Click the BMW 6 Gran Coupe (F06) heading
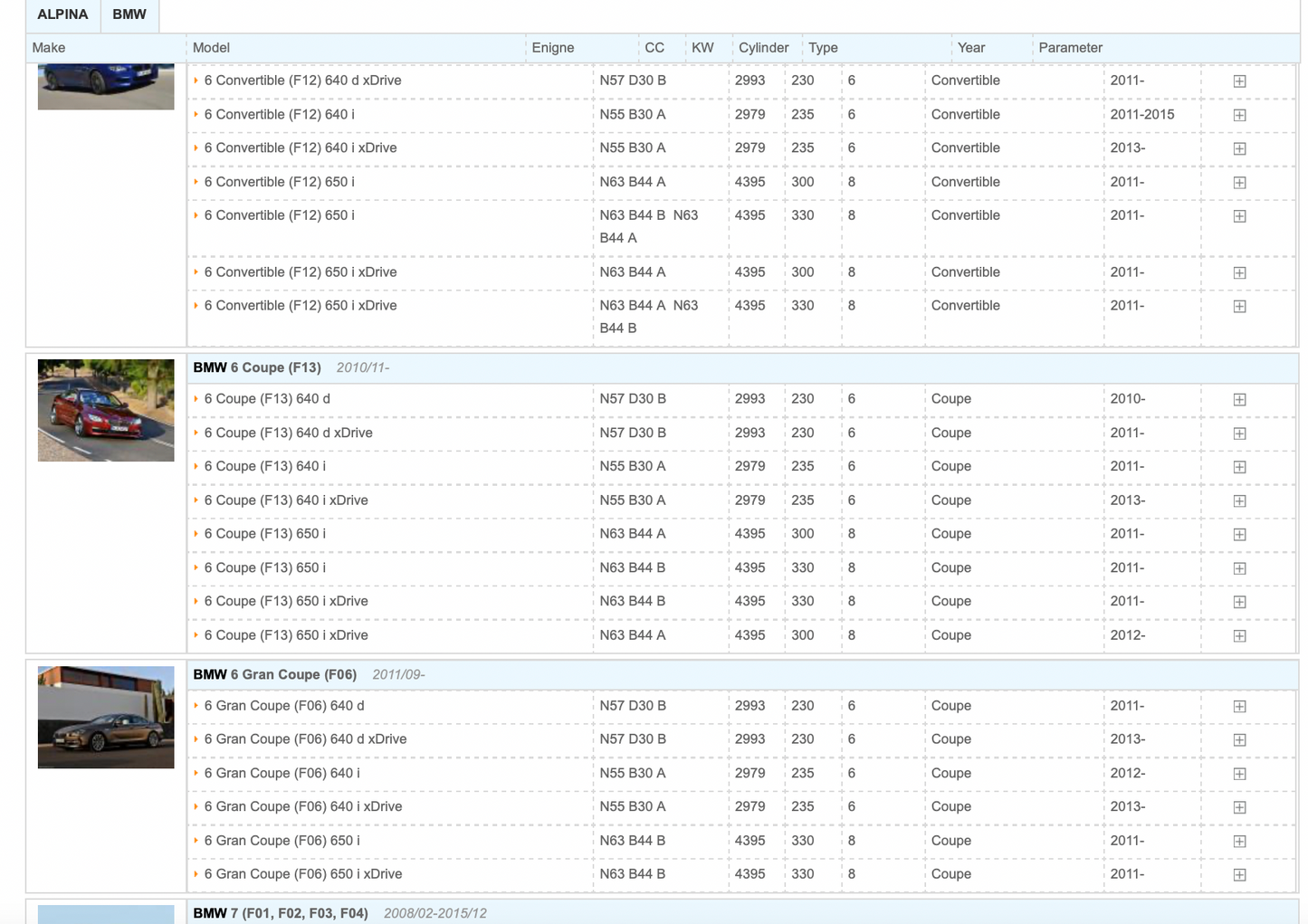Viewport: 1308px width, 924px height. coord(274,674)
